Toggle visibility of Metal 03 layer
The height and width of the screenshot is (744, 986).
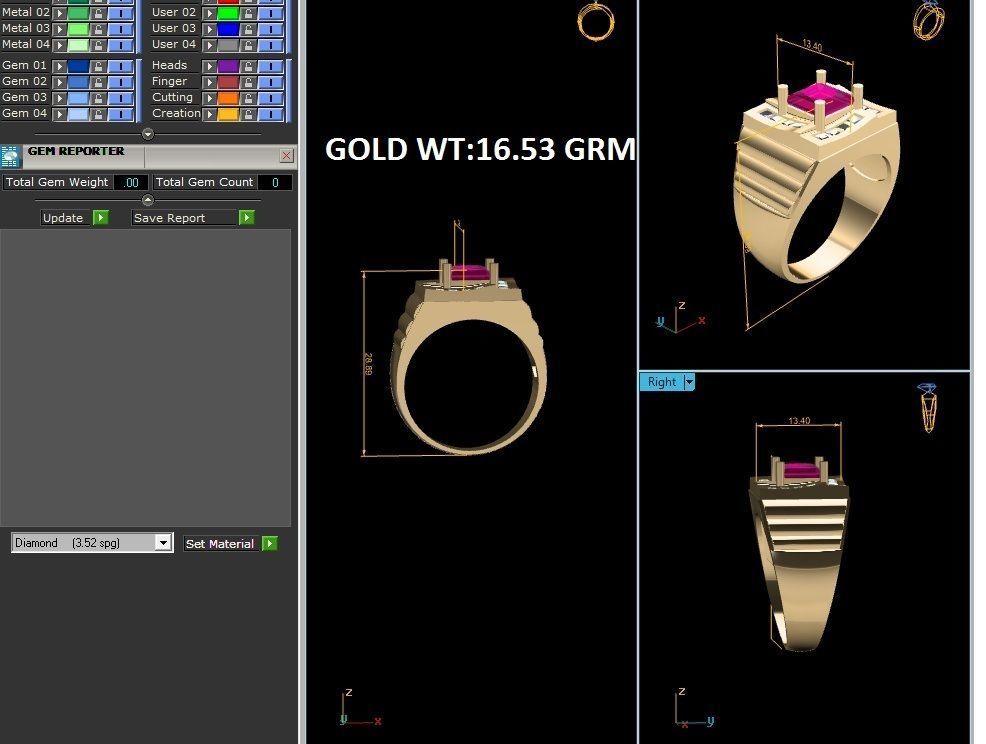click(120, 29)
